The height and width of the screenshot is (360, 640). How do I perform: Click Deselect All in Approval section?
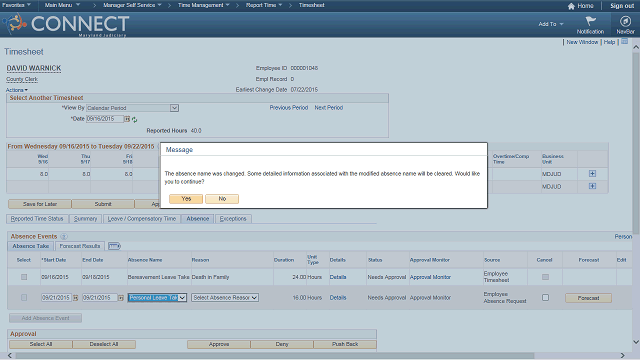pyautogui.click(x=104, y=344)
